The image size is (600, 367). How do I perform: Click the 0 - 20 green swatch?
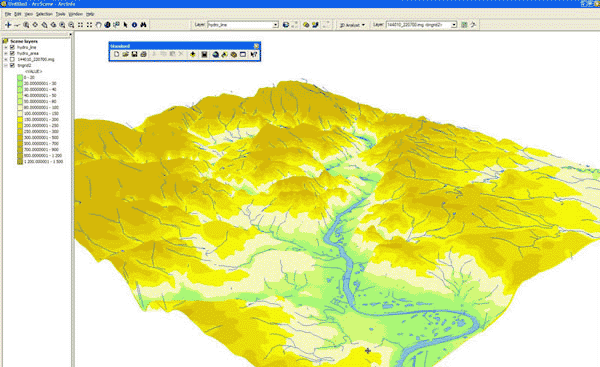tap(20, 77)
